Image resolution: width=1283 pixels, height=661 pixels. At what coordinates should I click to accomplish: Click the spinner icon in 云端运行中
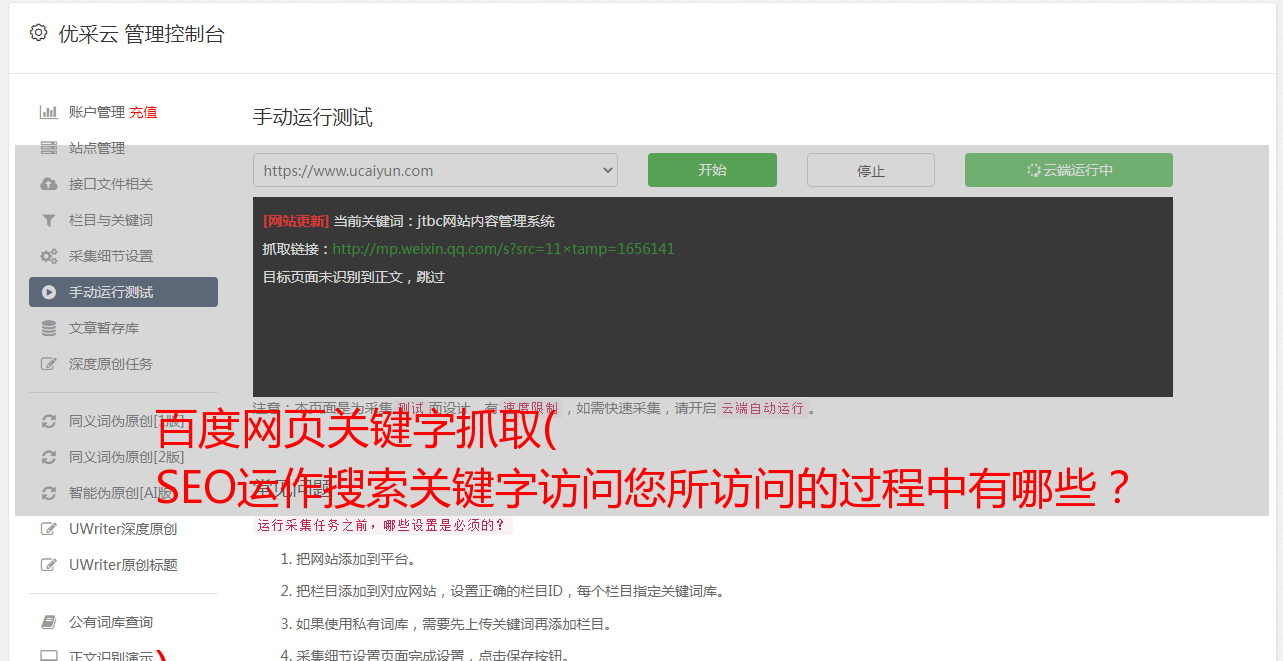[1033, 170]
